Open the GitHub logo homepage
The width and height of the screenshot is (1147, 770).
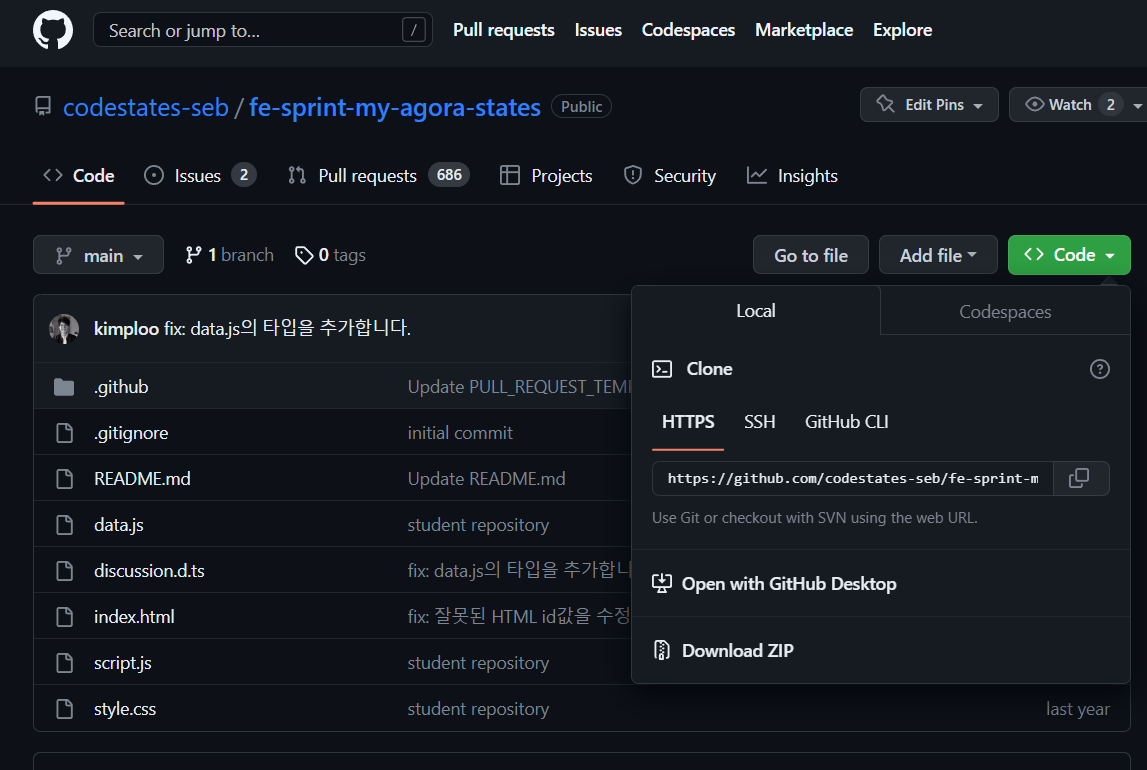point(53,30)
